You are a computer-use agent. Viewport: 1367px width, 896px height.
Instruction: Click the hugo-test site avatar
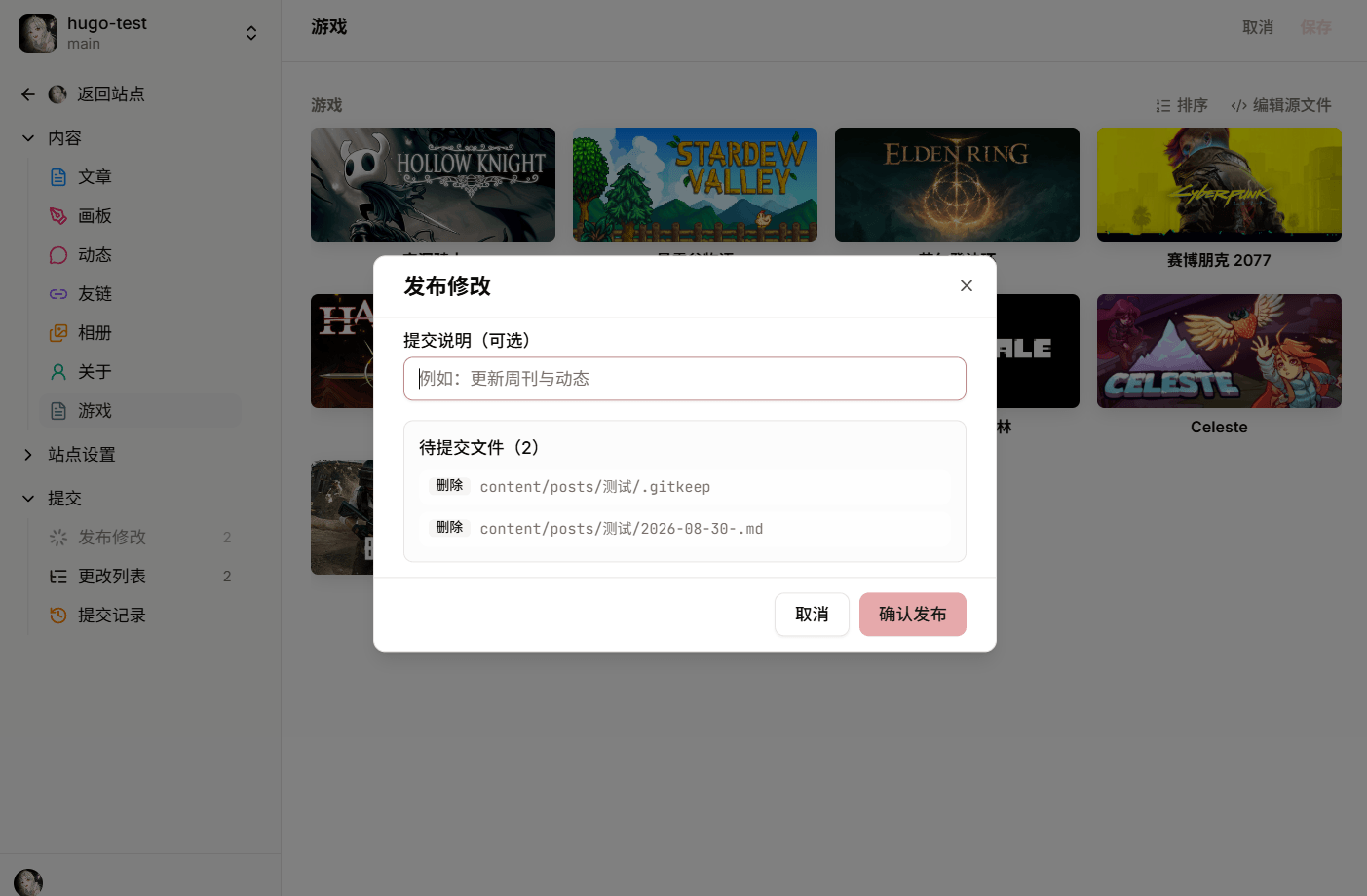click(38, 33)
